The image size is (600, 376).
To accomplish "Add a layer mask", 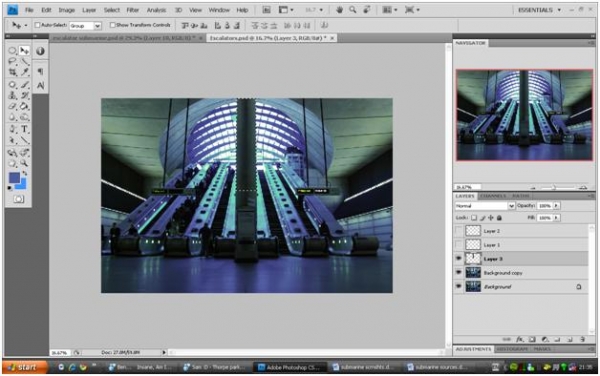I will tap(532, 339).
